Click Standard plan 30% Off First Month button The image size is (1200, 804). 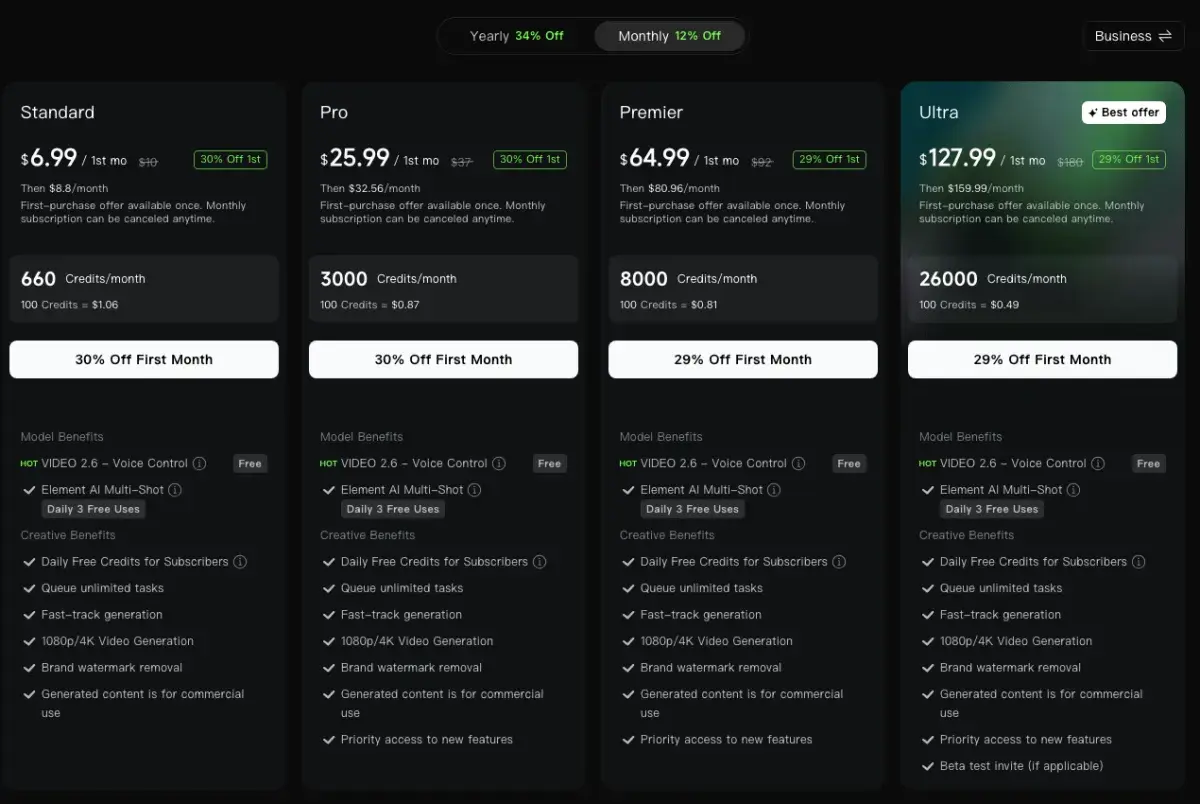(x=144, y=359)
